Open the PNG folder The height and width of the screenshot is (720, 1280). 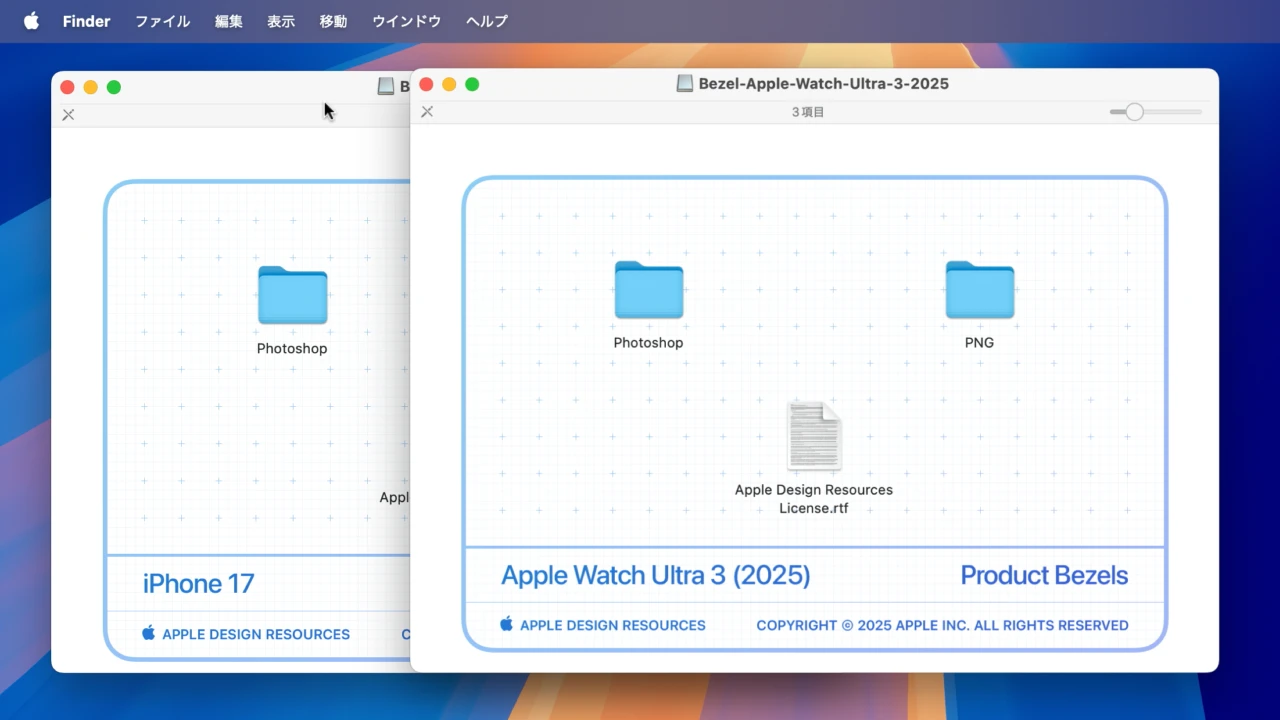point(979,291)
